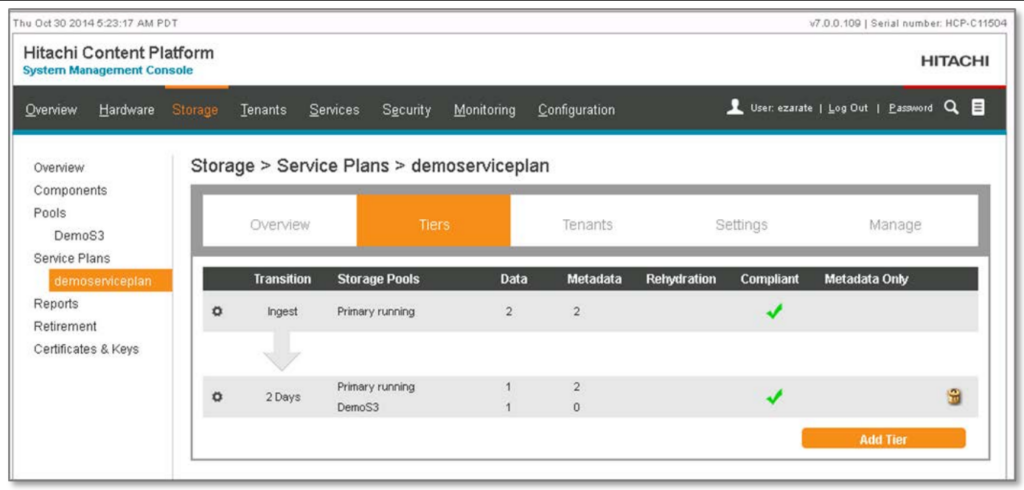Open Pools in the sidebar
The width and height of the screenshot is (1024, 490).
pyautogui.click(x=50, y=213)
